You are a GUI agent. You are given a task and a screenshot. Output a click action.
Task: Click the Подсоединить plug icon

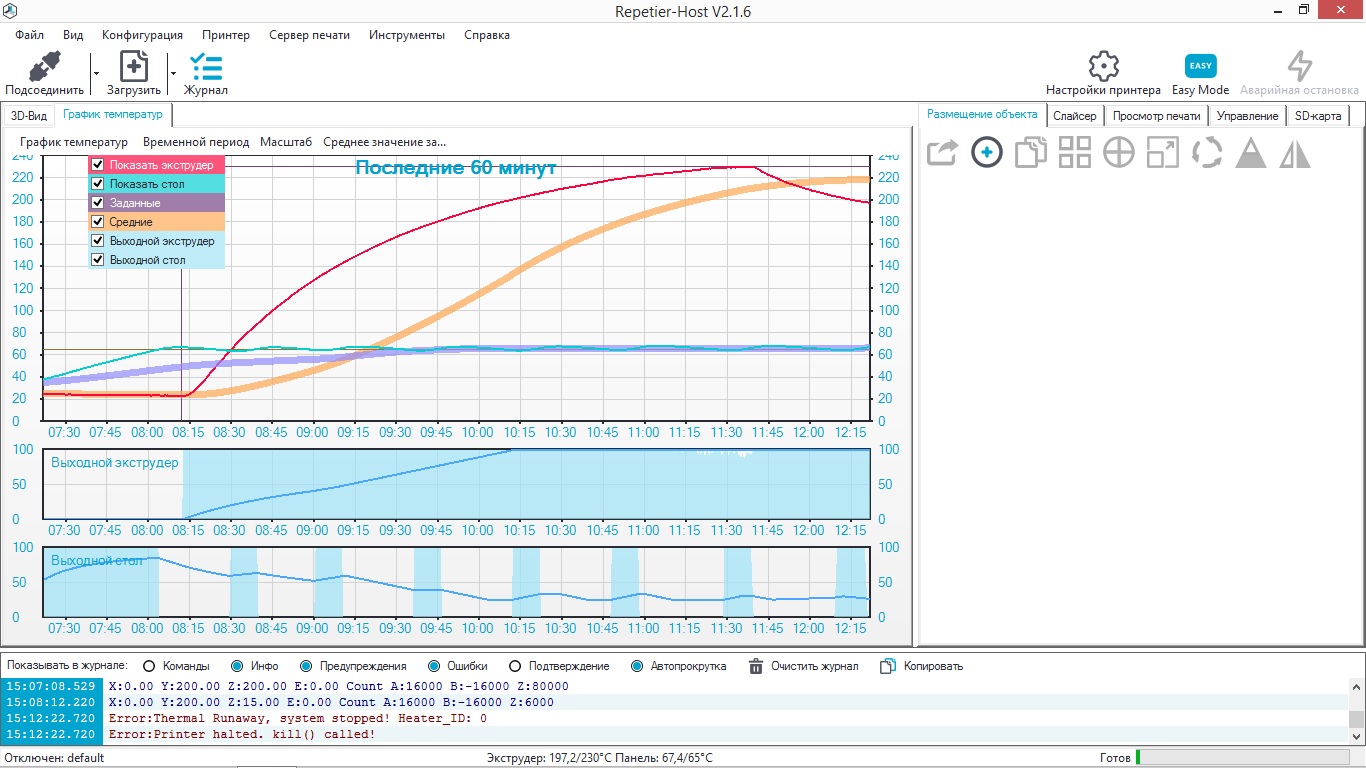click(44, 67)
